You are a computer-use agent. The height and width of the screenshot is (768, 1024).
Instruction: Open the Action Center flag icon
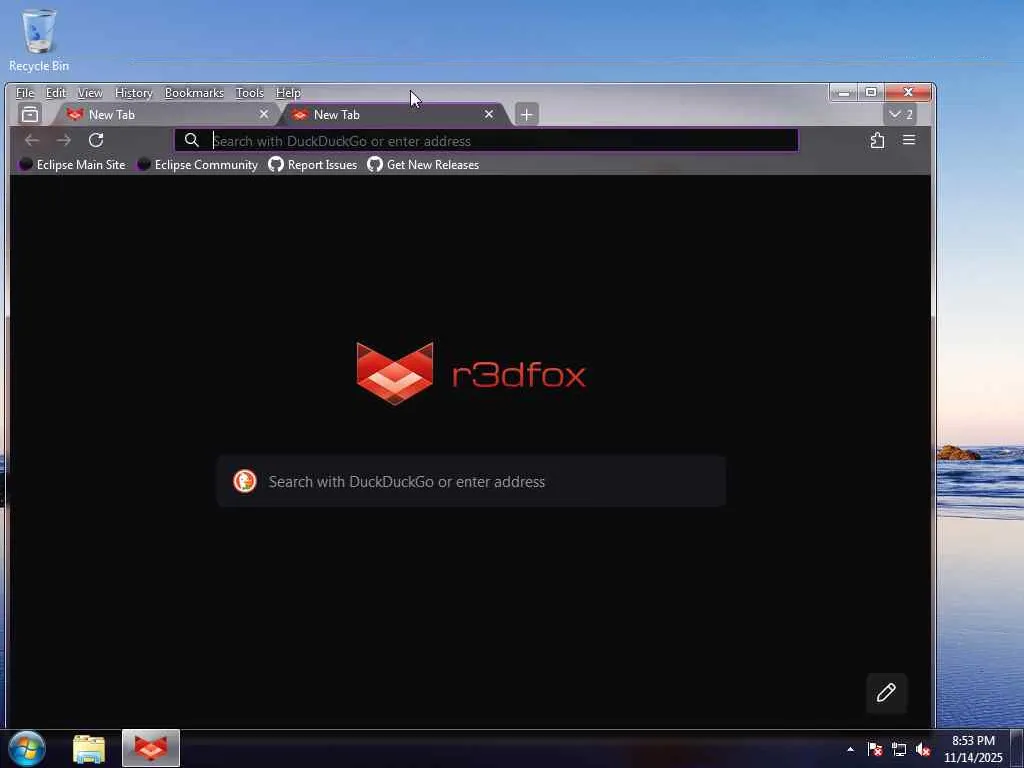point(875,749)
